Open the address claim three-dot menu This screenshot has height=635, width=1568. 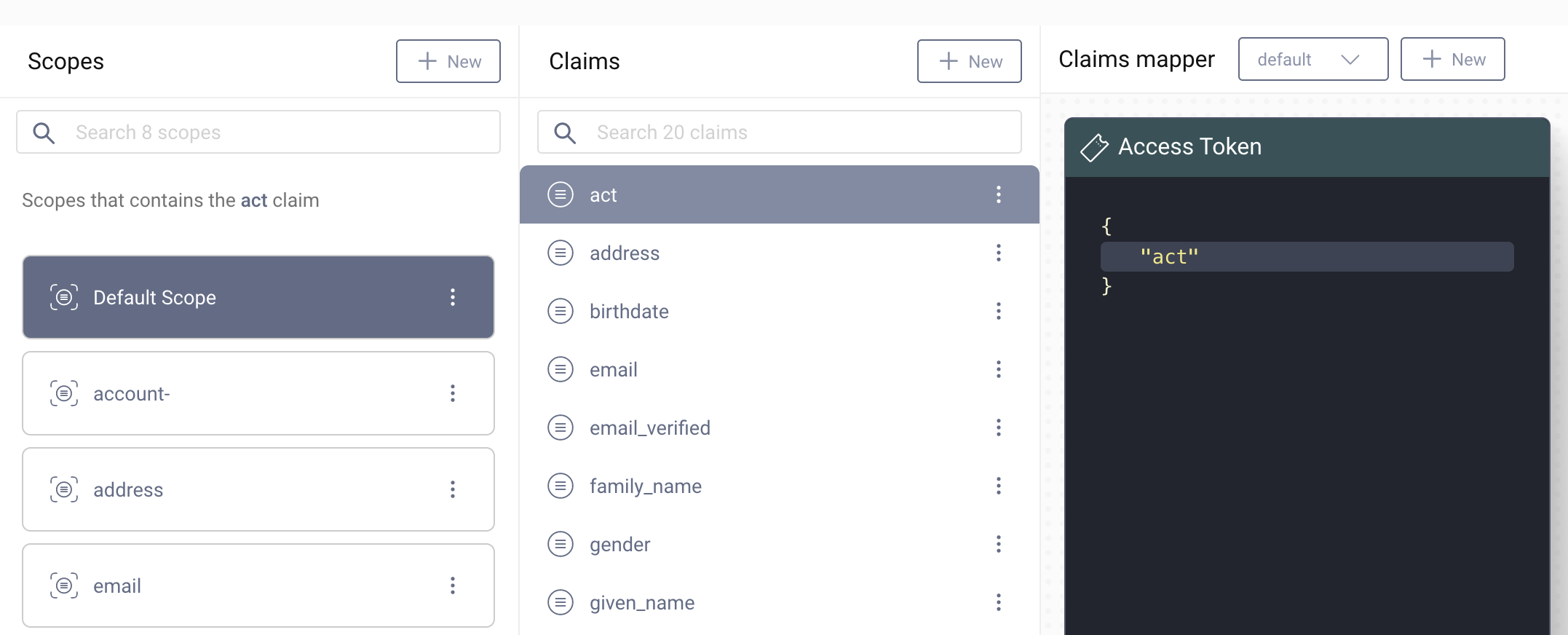(999, 253)
